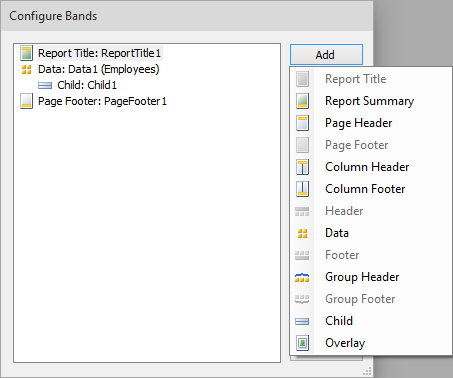Click the greyed Footer icon in menu
This screenshot has width=453, height=378.
point(302,255)
